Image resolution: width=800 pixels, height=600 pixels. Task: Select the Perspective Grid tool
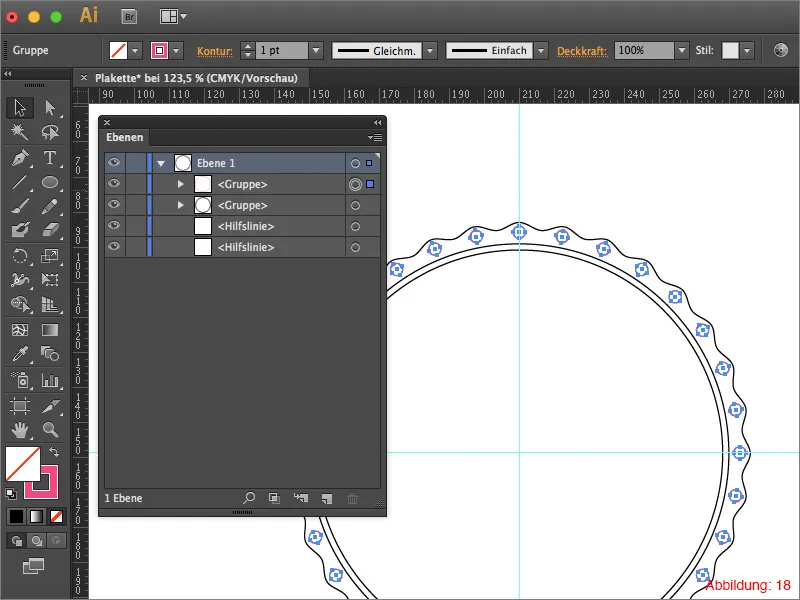coord(49,304)
